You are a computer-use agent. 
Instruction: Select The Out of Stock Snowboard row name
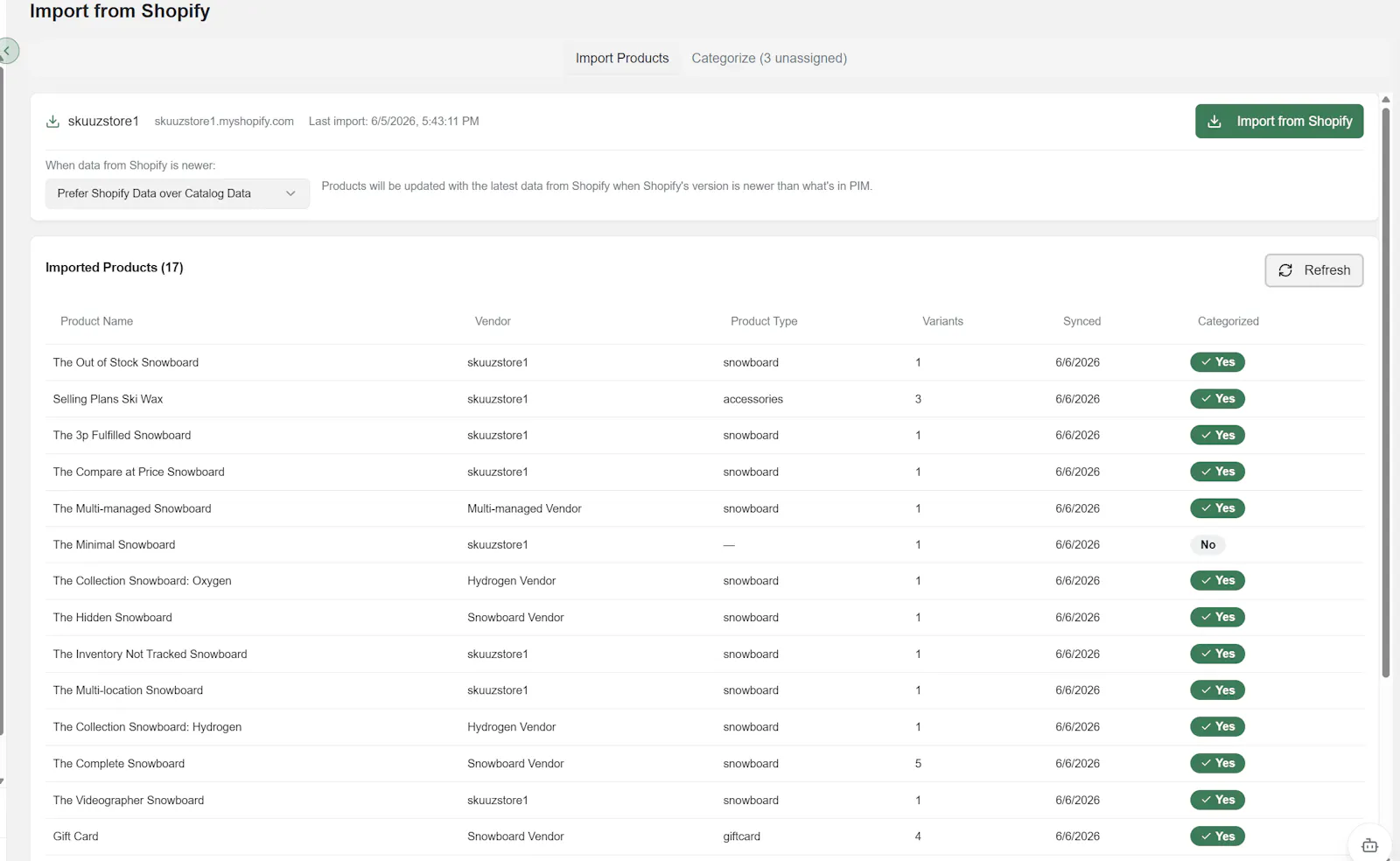point(126,362)
